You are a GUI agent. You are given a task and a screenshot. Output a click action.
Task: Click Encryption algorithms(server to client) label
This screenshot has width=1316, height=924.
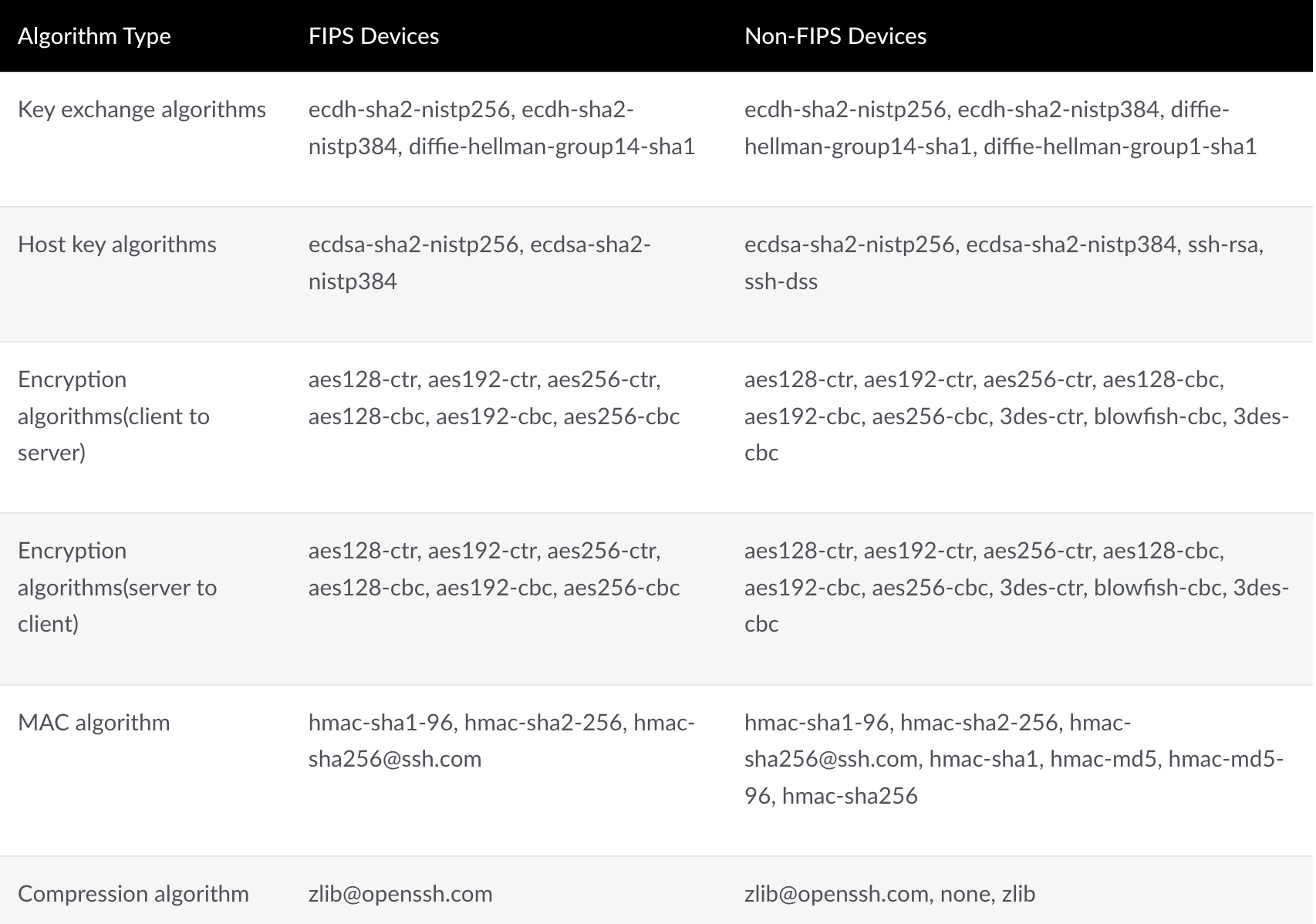117,587
